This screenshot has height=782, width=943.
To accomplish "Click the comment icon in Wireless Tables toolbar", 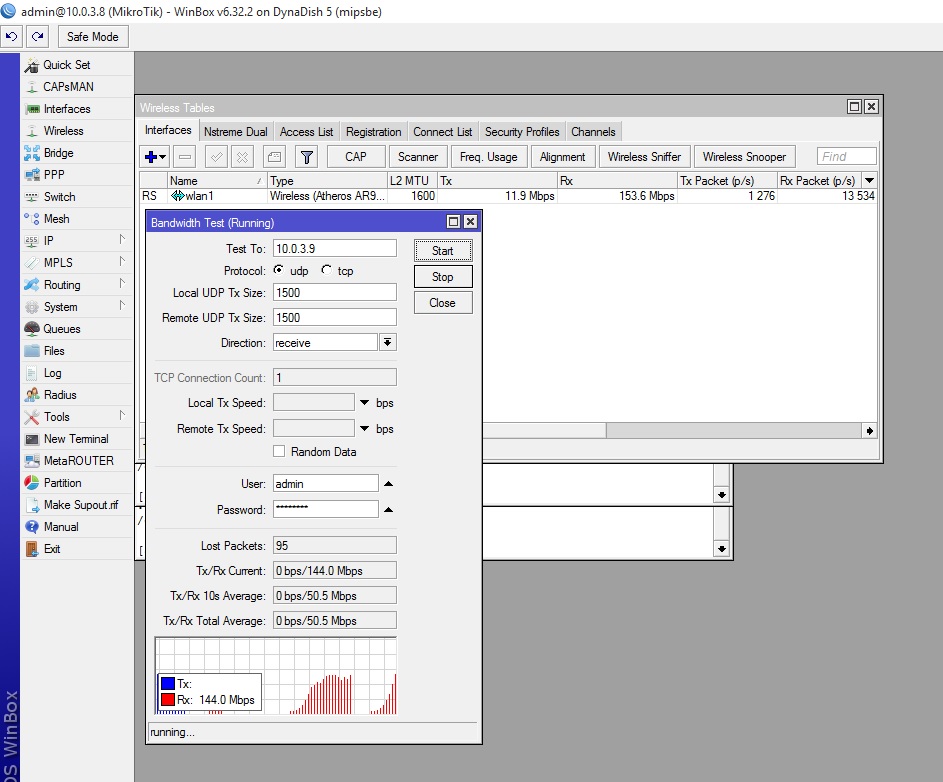I will click(x=274, y=157).
